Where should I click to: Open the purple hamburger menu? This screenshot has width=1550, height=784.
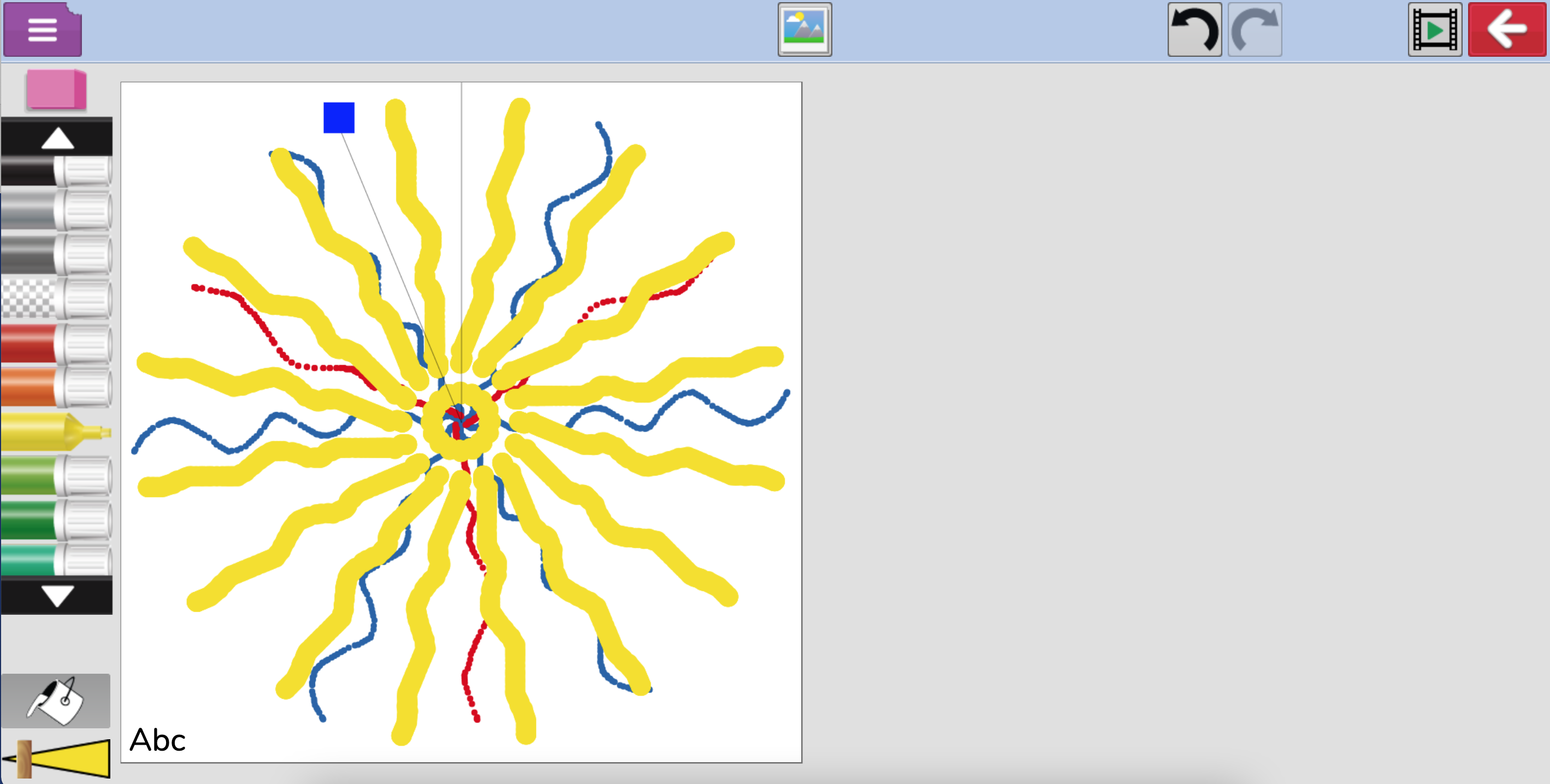[x=43, y=29]
